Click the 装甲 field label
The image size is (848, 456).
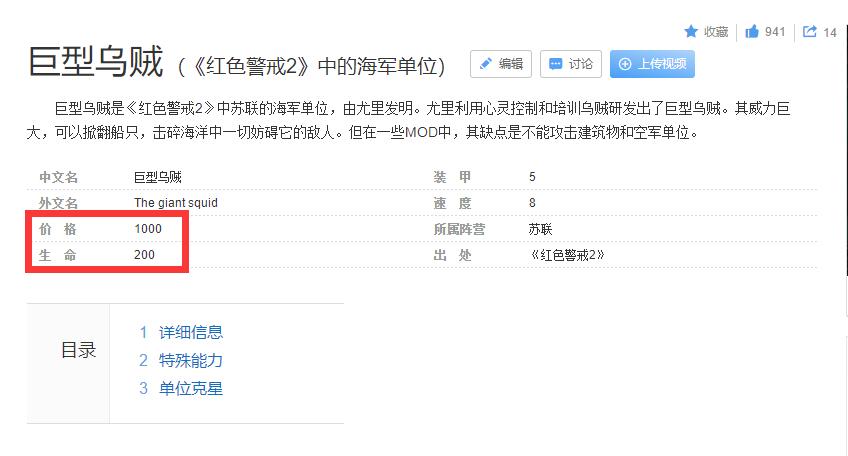[453, 177]
